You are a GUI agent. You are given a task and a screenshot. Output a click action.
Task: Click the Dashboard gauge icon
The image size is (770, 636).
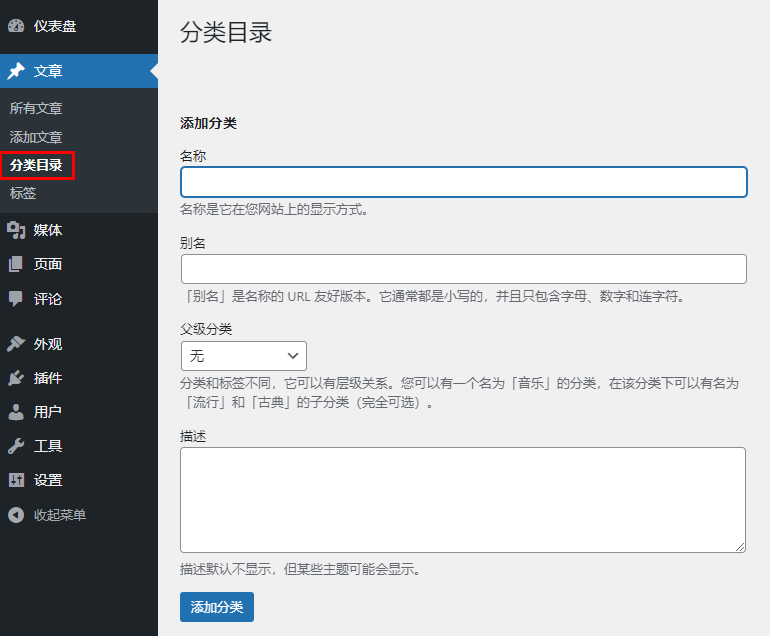click(x=16, y=26)
